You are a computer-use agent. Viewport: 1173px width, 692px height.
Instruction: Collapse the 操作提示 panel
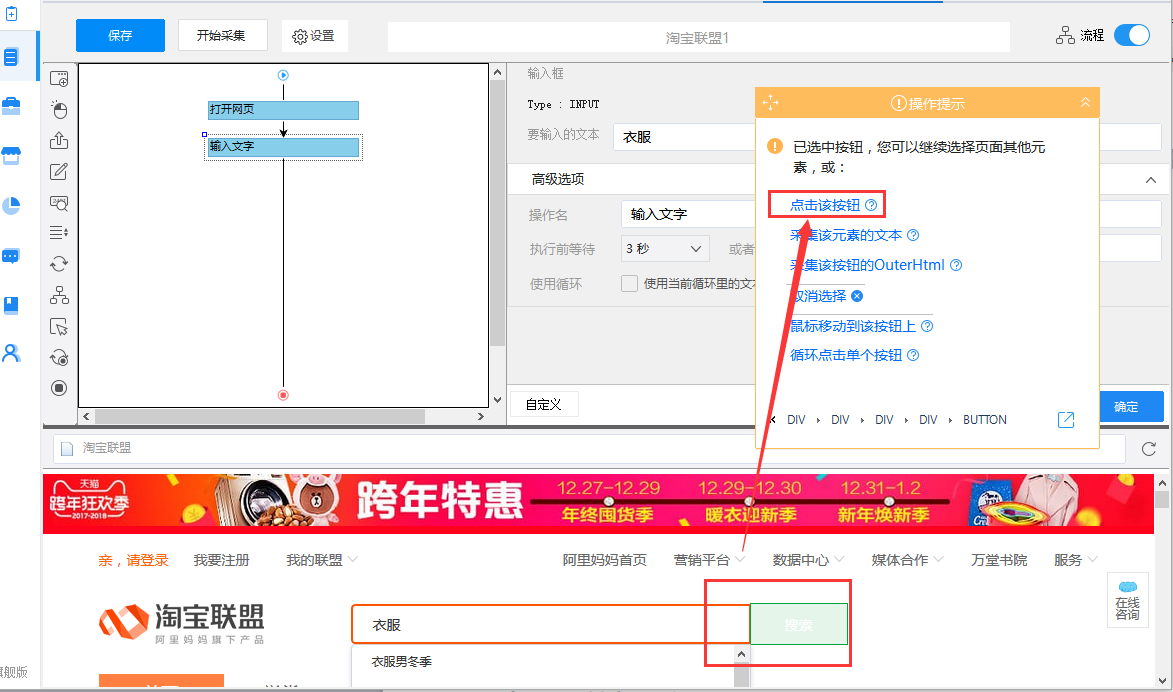(1085, 103)
